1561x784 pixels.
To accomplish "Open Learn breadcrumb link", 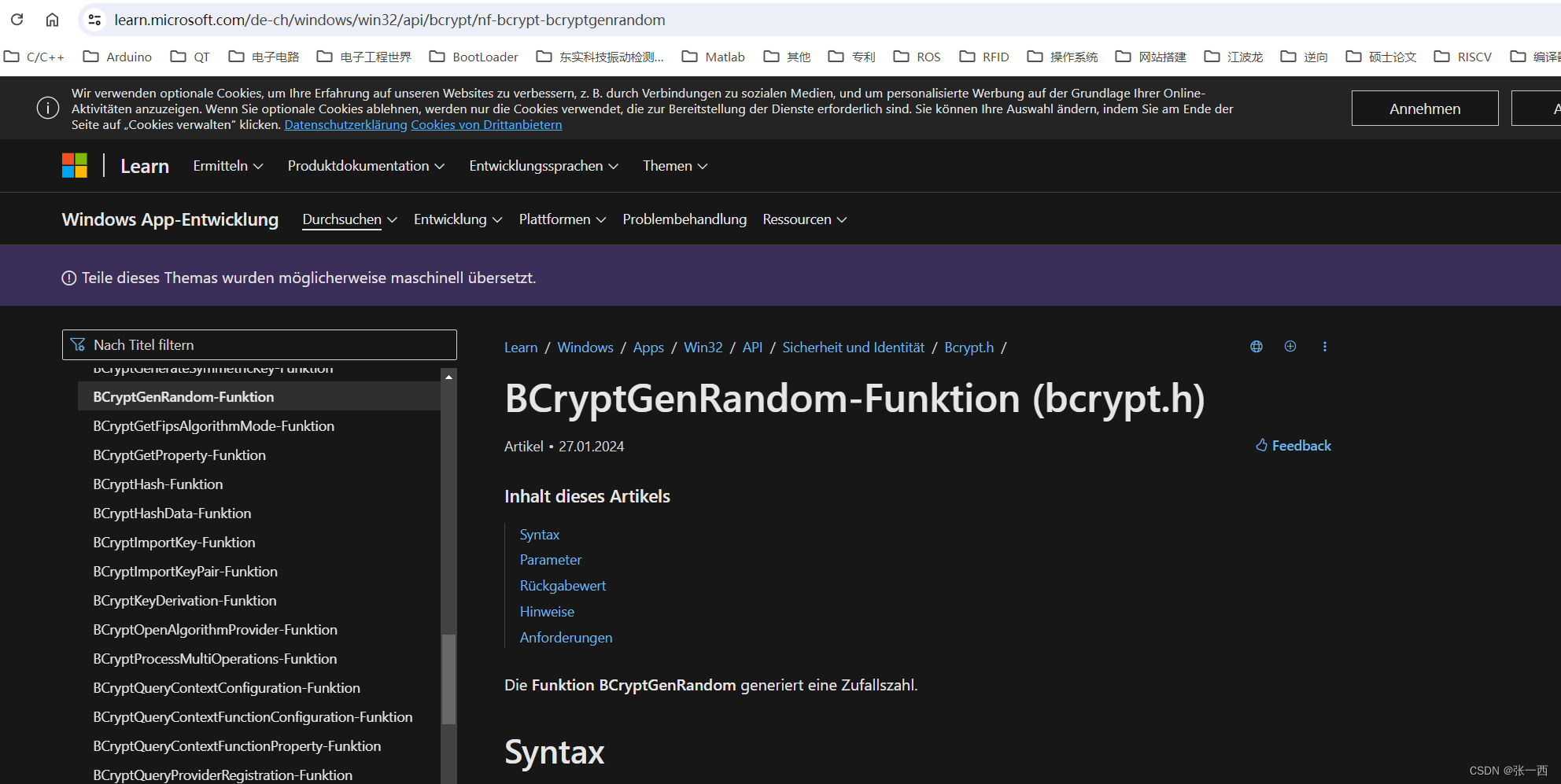I will click(521, 348).
